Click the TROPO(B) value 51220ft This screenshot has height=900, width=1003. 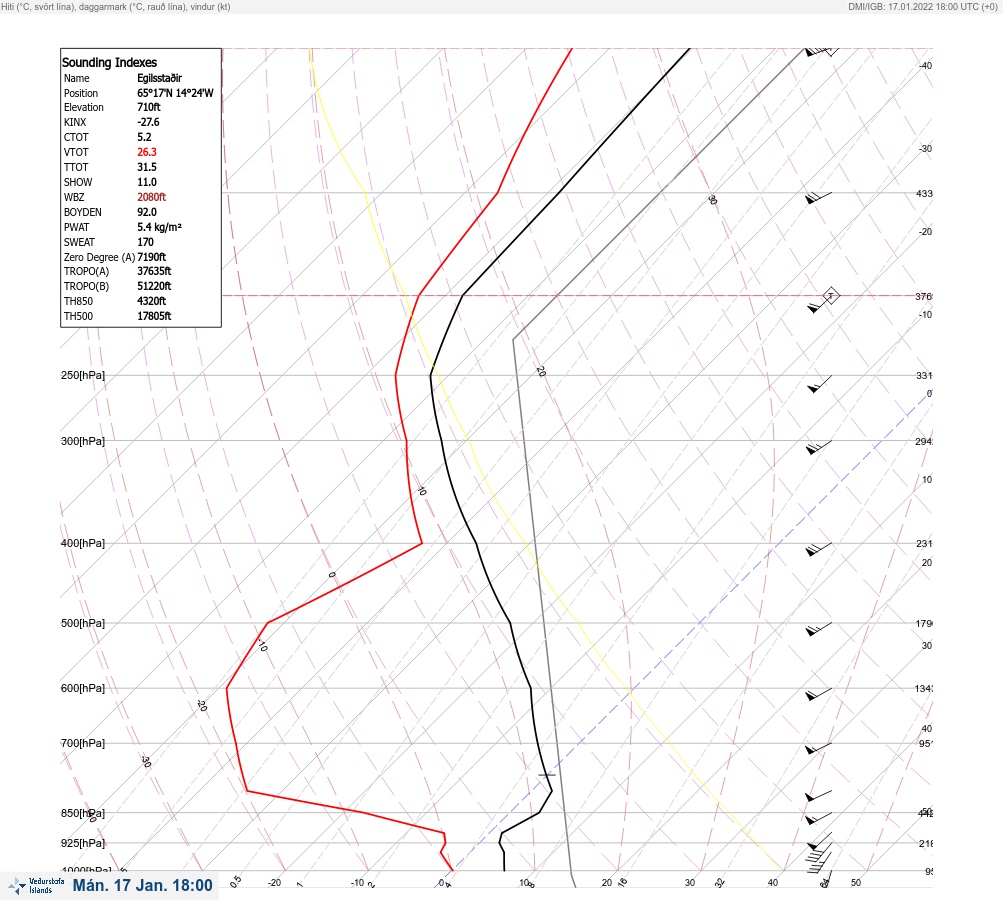[154, 286]
